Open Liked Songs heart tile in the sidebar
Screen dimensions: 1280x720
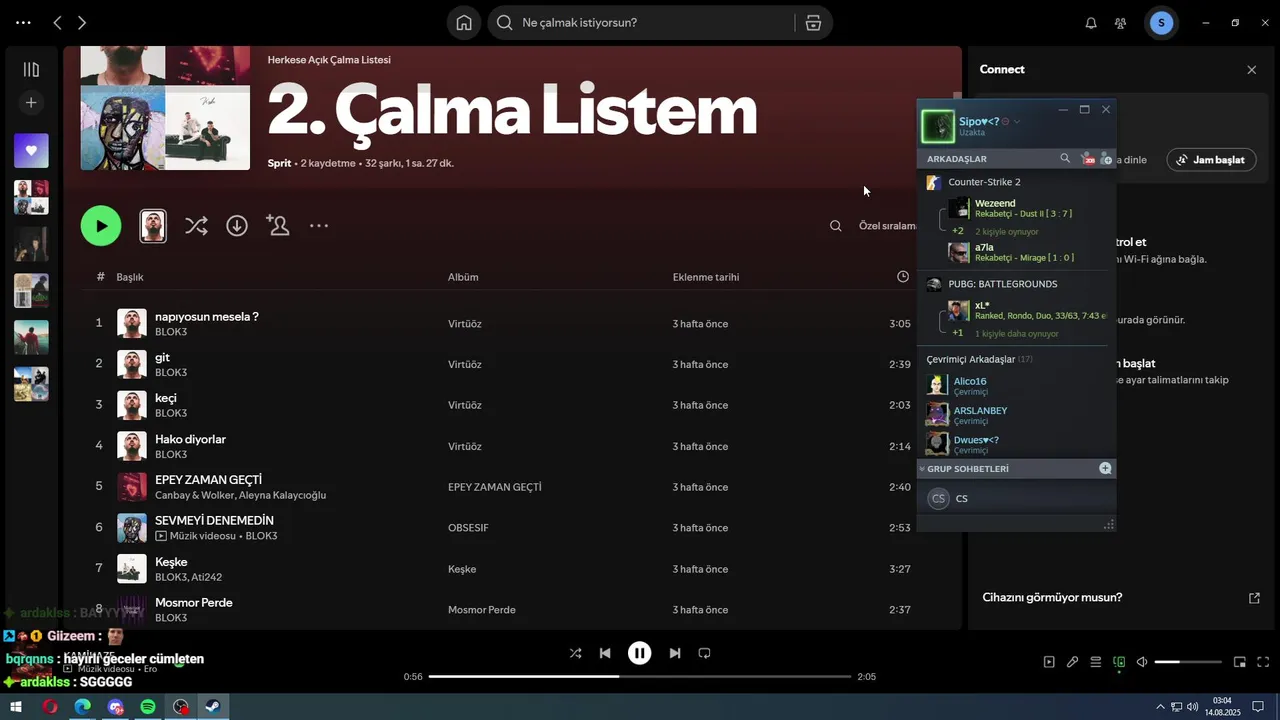pyautogui.click(x=31, y=150)
